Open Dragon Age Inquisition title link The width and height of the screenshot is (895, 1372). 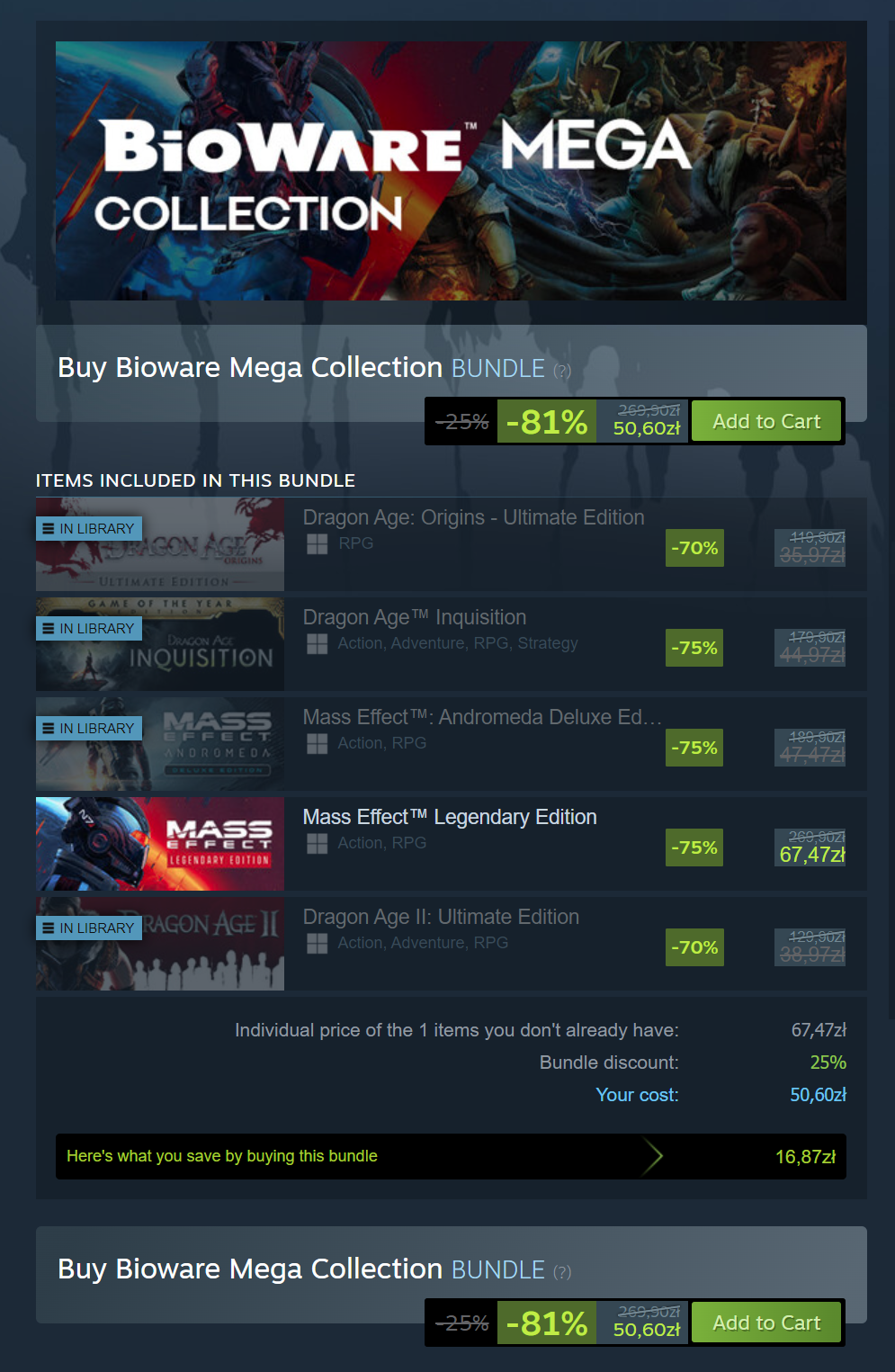(415, 617)
